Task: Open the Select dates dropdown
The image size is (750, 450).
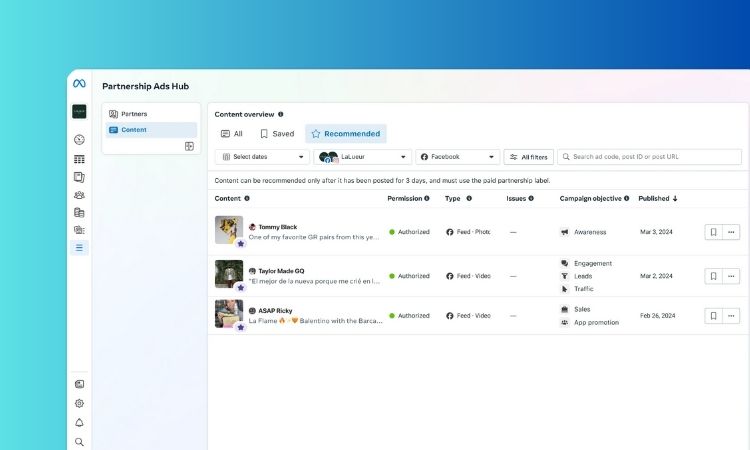Action: click(x=262, y=157)
